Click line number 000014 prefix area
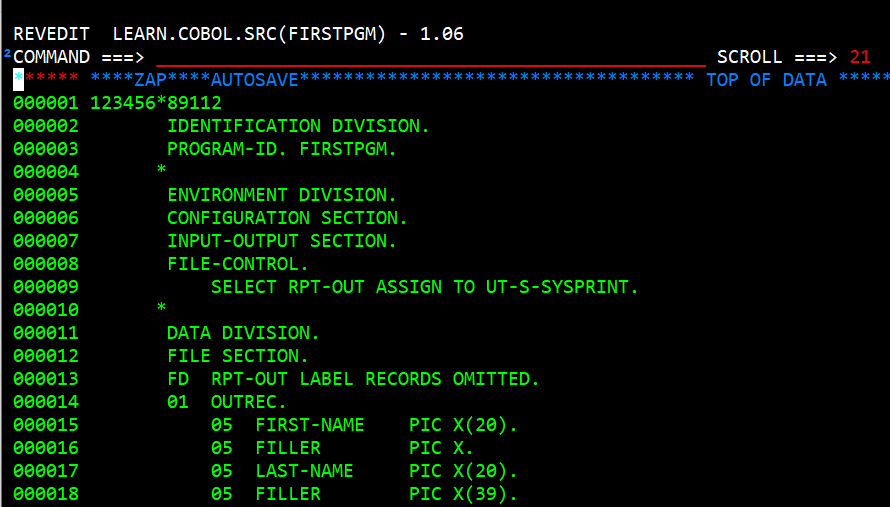 coord(45,402)
